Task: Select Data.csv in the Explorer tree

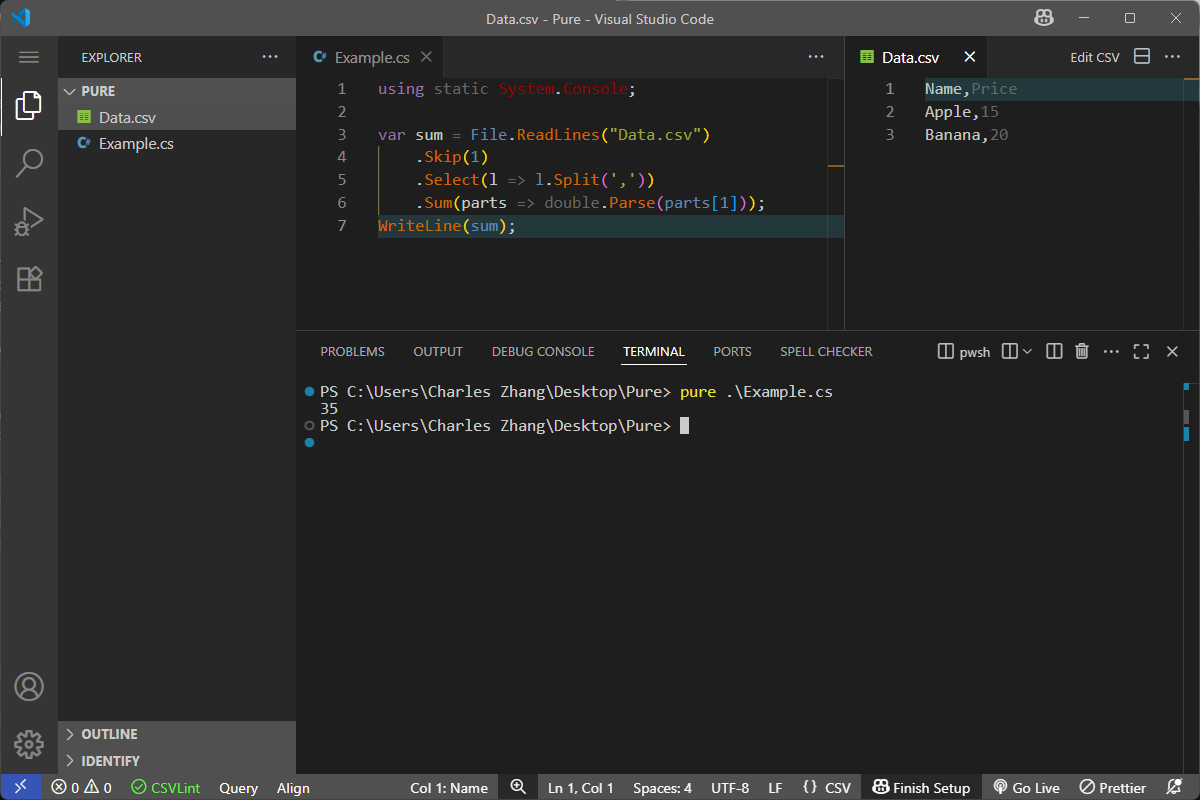Action: tap(177, 117)
